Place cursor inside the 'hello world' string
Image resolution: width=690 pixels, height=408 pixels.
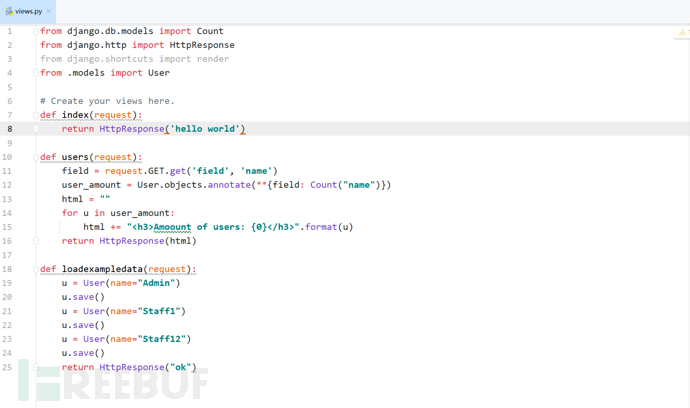(205, 129)
